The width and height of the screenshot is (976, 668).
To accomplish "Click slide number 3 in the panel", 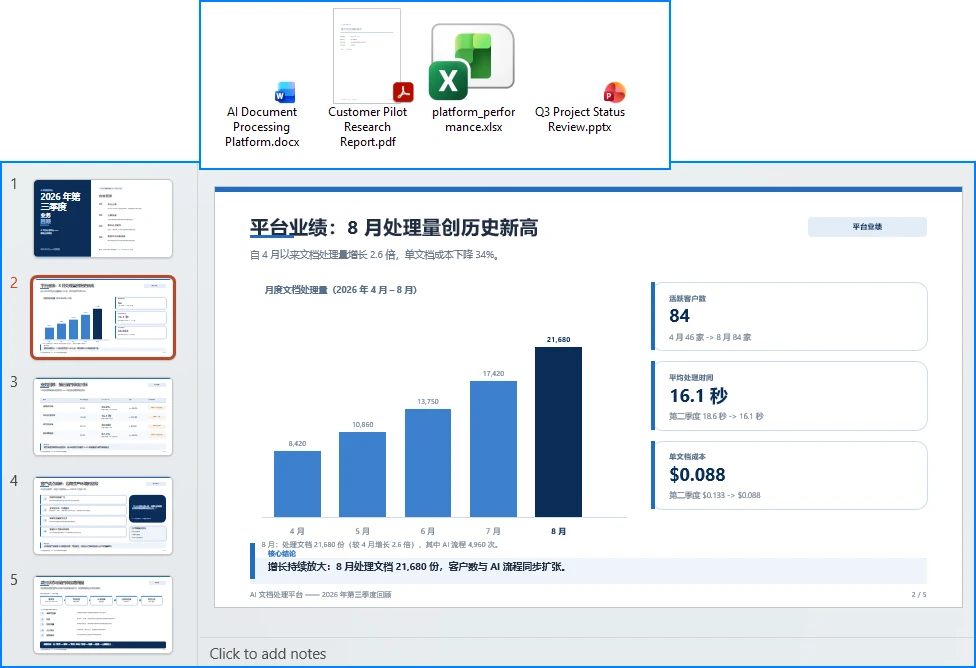I will (x=14, y=382).
